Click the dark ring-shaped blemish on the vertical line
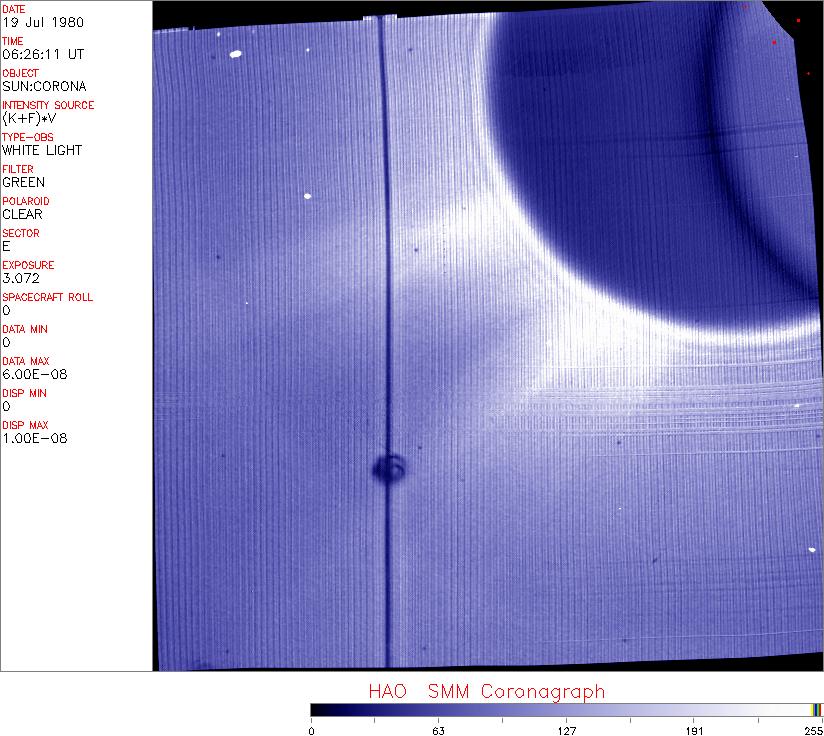824x736 pixels. tap(388, 467)
